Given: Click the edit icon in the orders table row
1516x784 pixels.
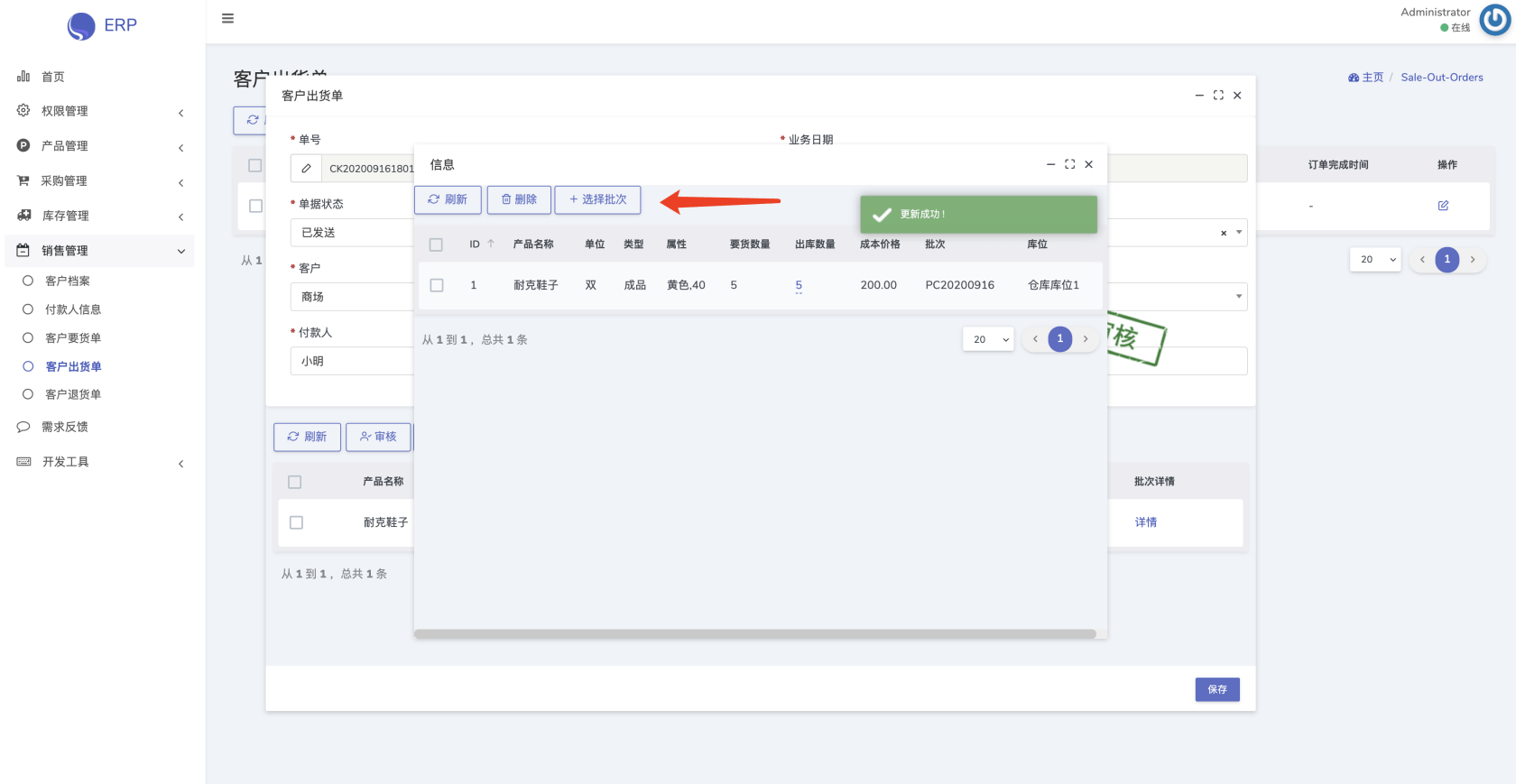Looking at the screenshot, I should click(x=1443, y=206).
